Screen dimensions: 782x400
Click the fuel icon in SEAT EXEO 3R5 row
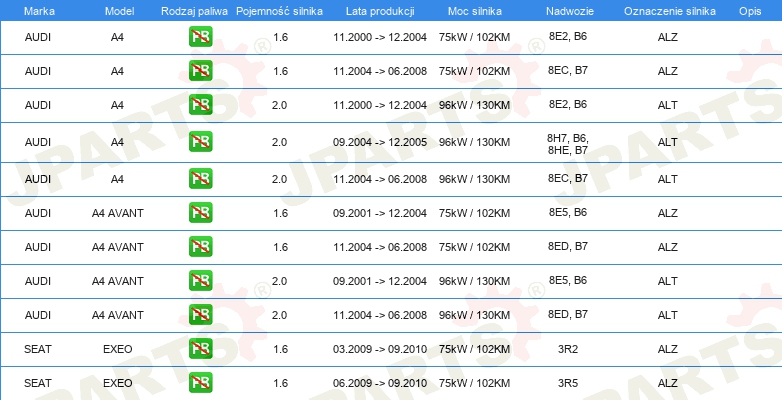200,383
